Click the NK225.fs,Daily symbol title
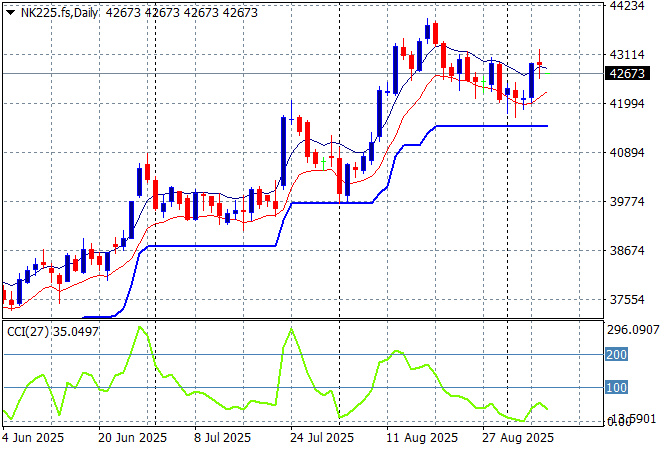The width and height of the screenshot is (660, 450). point(59,13)
